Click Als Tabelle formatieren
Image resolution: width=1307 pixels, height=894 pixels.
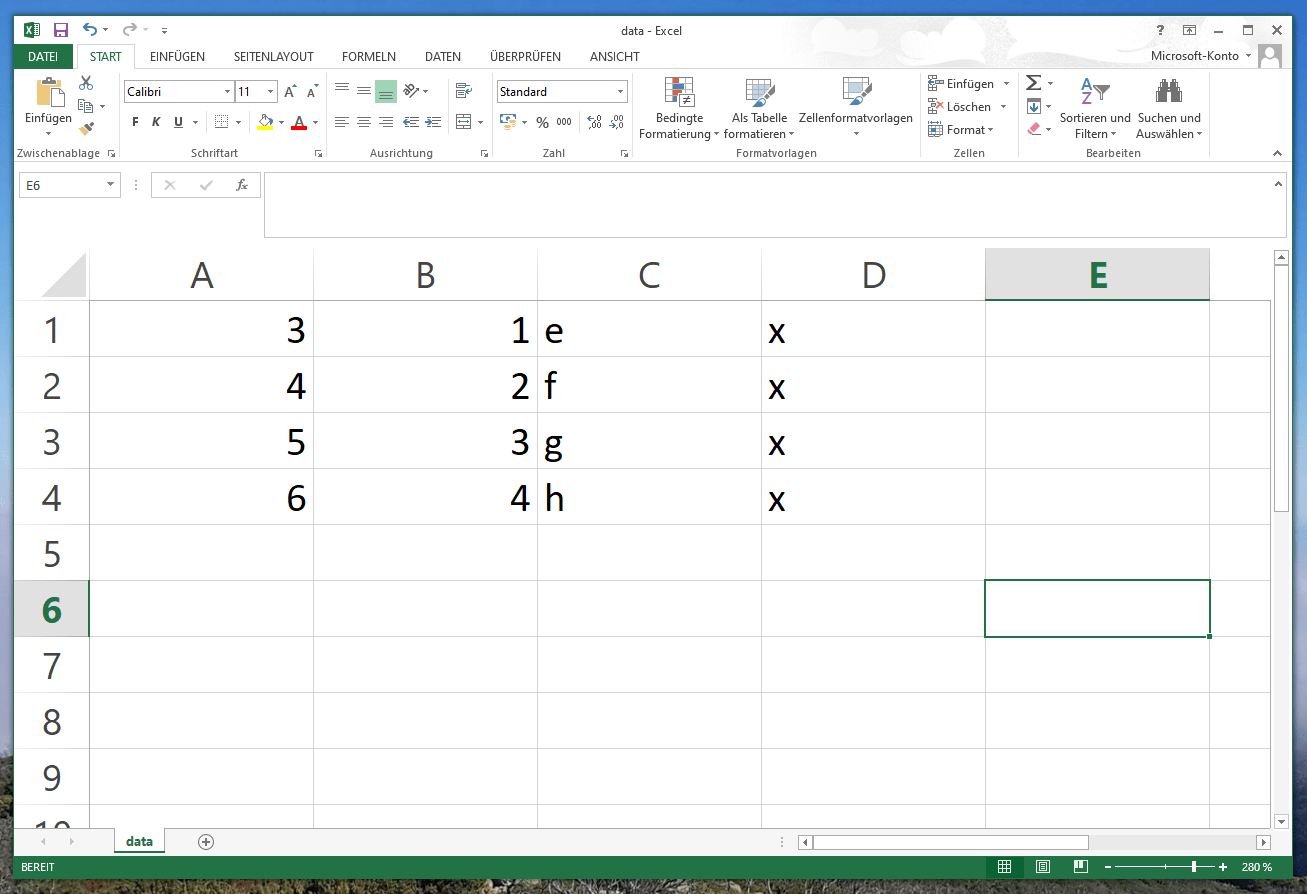tap(758, 105)
